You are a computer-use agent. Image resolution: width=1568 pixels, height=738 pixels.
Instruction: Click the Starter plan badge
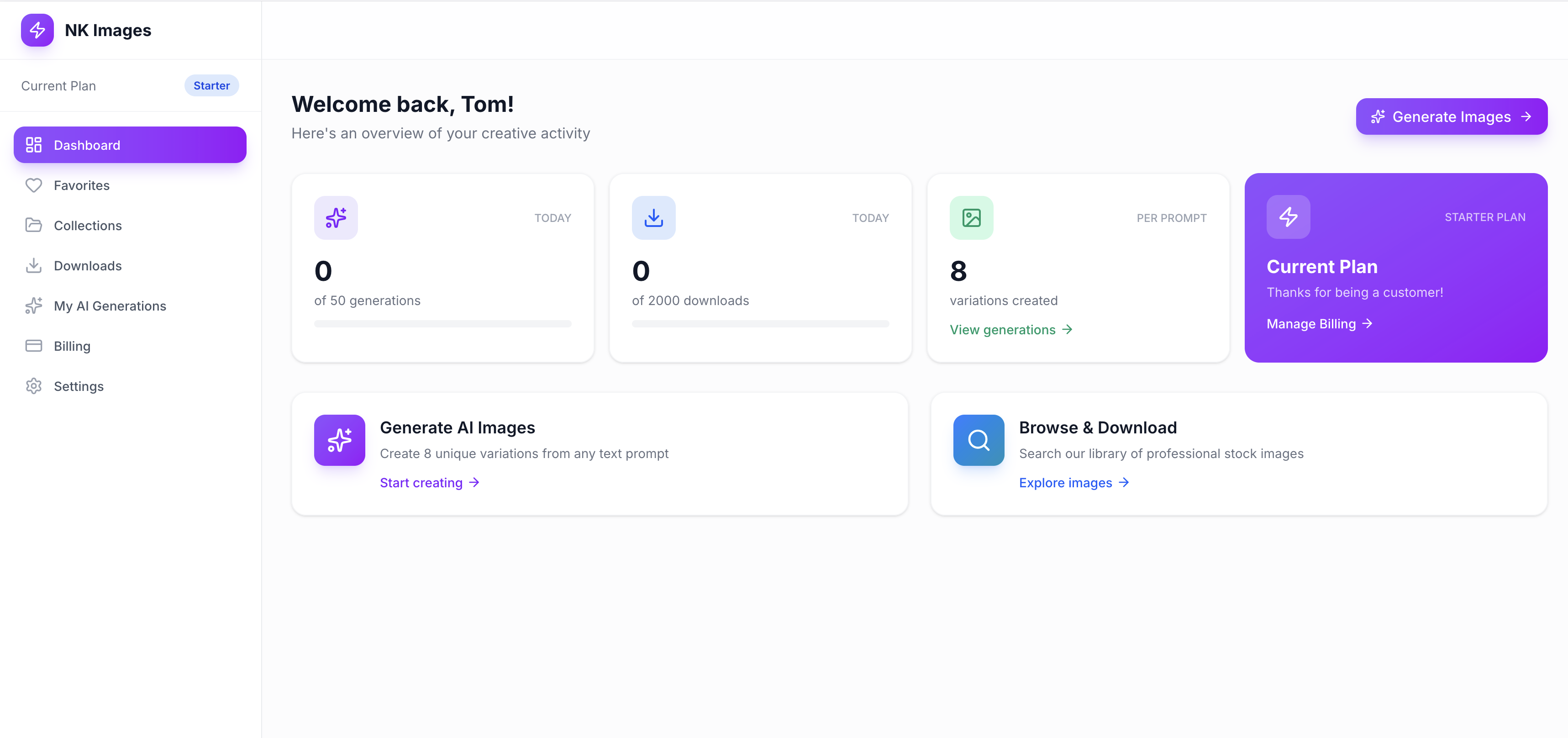(x=211, y=85)
